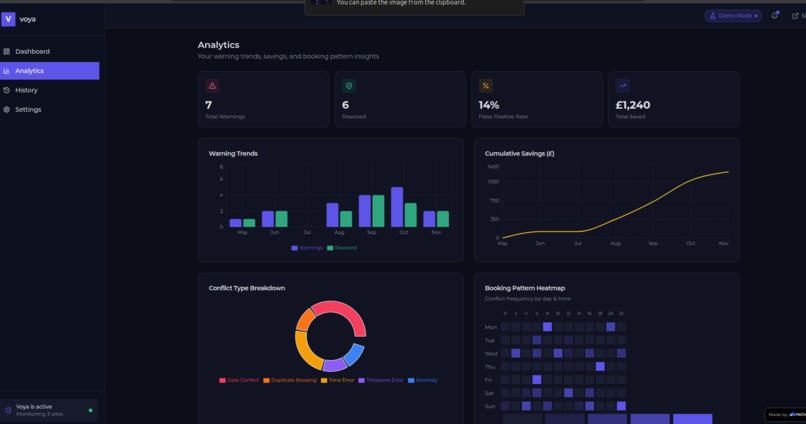
Task: Click the sign-out icon at top right
Action: (795, 16)
